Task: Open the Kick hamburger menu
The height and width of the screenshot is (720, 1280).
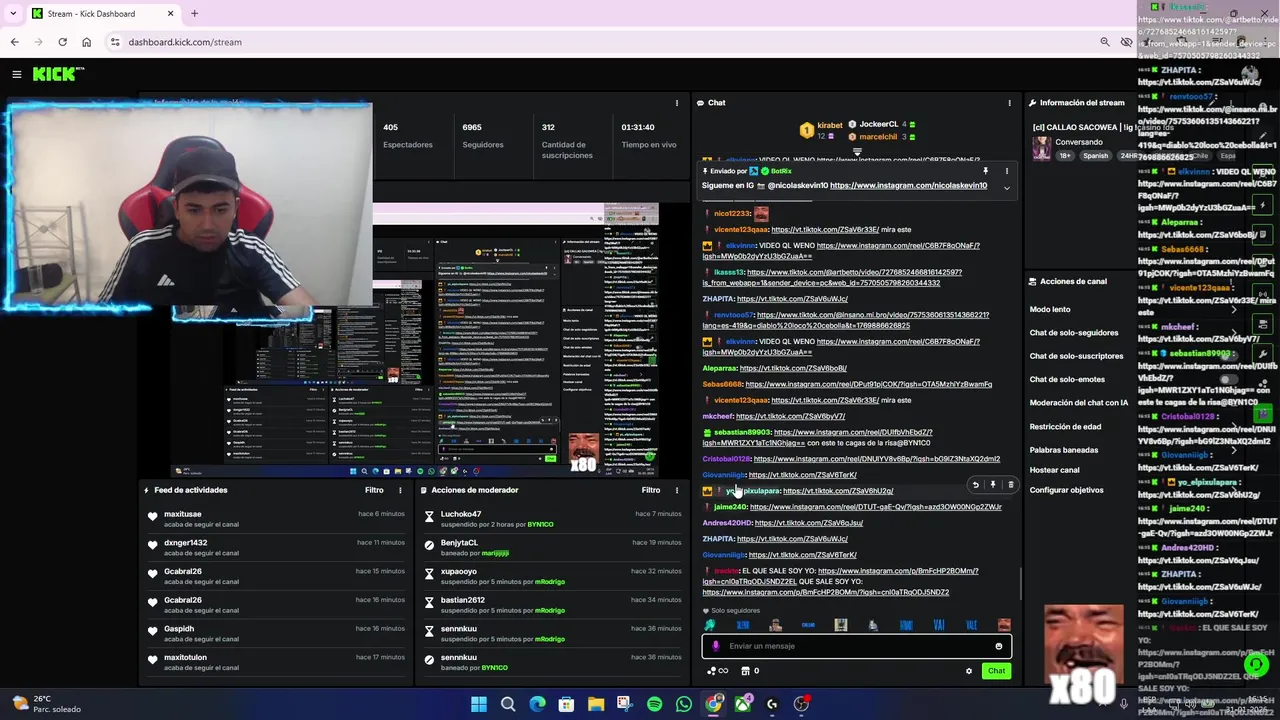Action: click(17, 74)
